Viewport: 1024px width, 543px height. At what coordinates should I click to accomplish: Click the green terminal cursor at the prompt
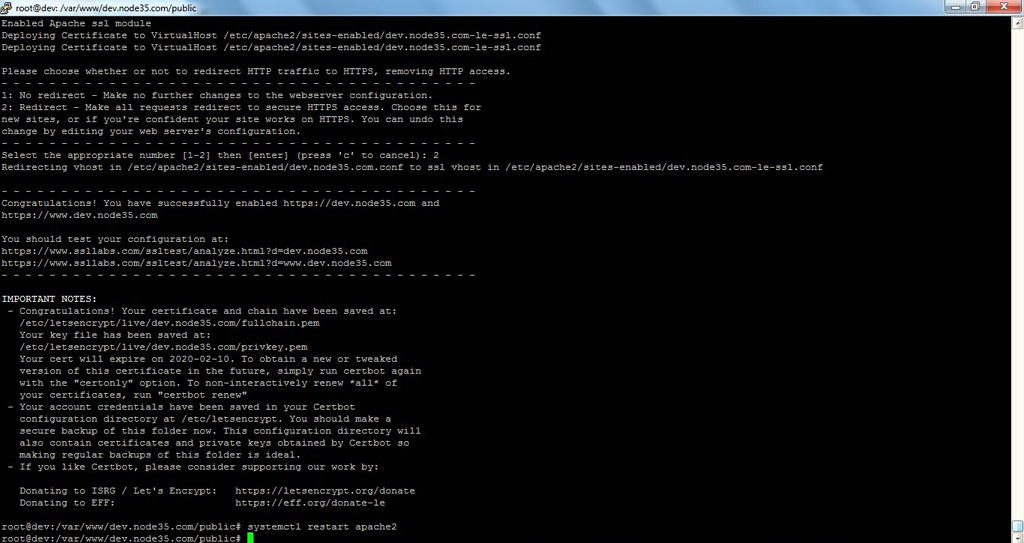click(x=250, y=538)
